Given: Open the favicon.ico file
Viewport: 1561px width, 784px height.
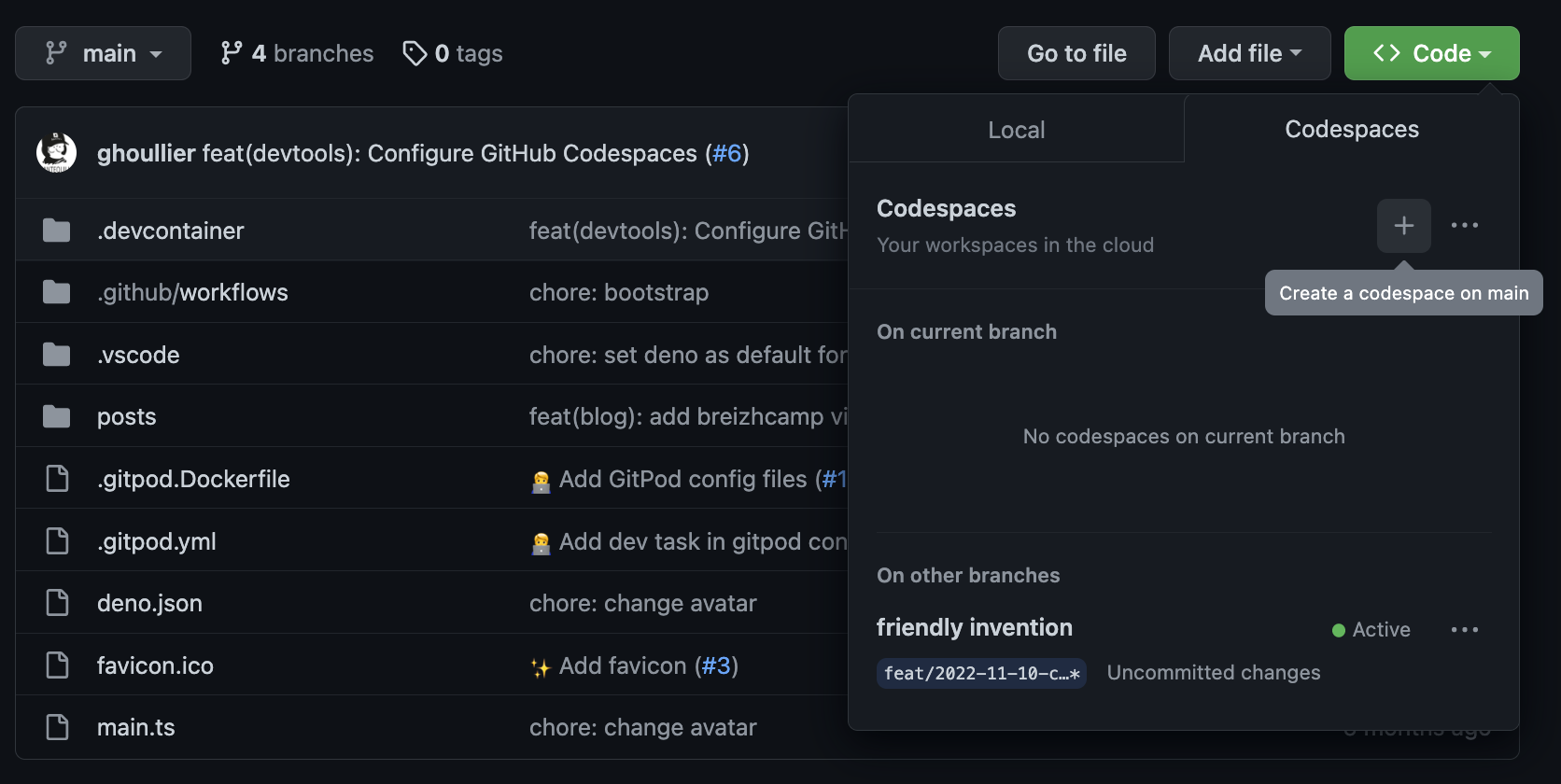Looking at the screenshot, I should click(x=155, y=665).
